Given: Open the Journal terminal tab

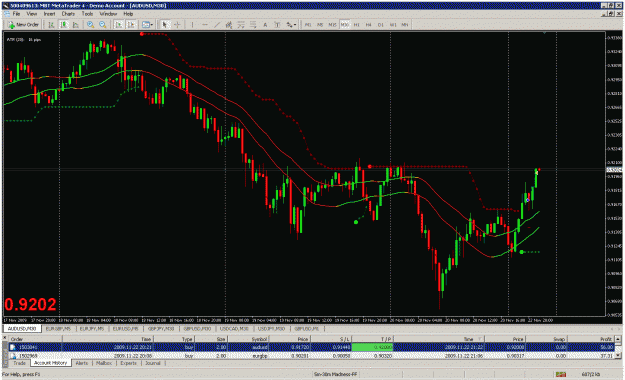Looking at the screenshot, I should click(153, 363).
